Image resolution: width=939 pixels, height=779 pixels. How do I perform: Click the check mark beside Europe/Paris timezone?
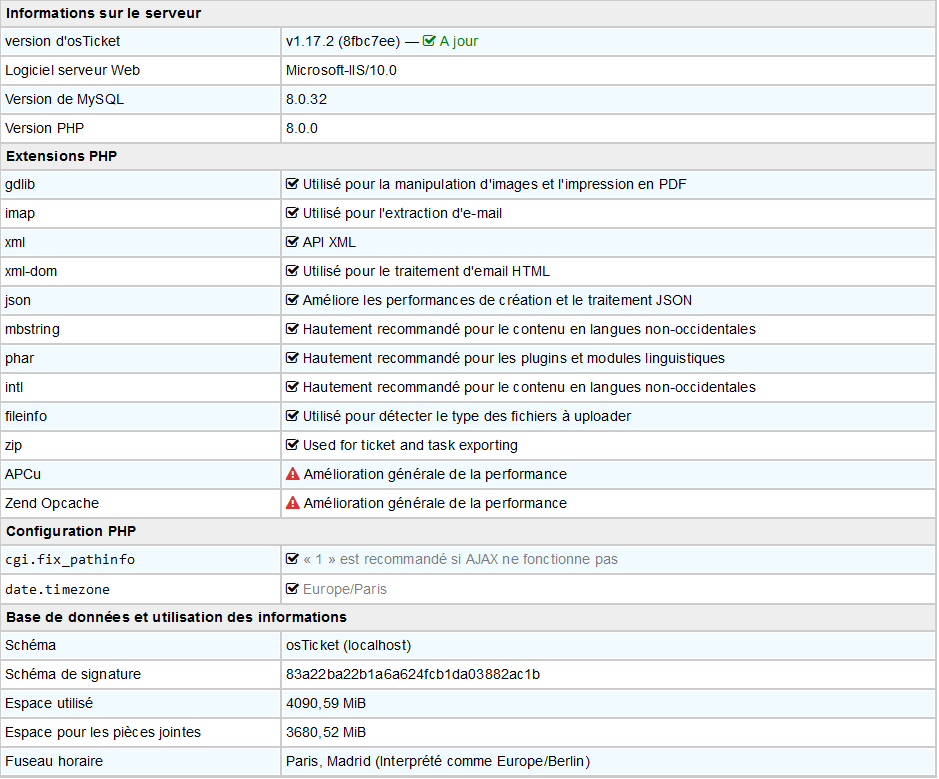click(292, 589)
